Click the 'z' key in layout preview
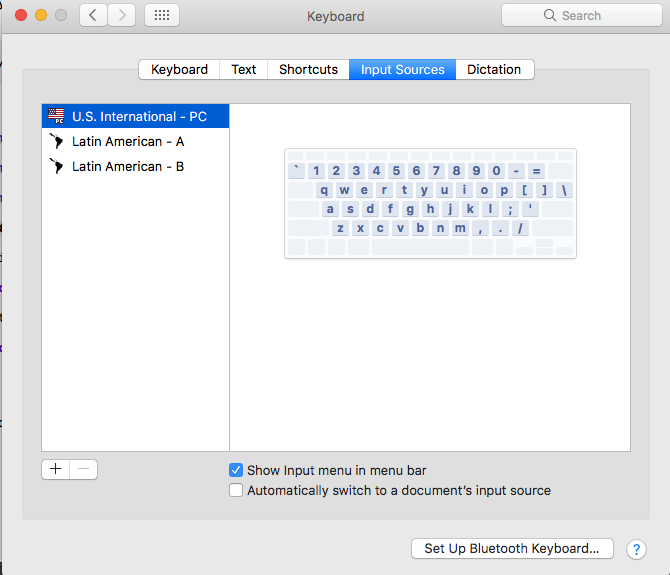The width and height of the screenshot is (670, 575). click(x=340, y=228)
